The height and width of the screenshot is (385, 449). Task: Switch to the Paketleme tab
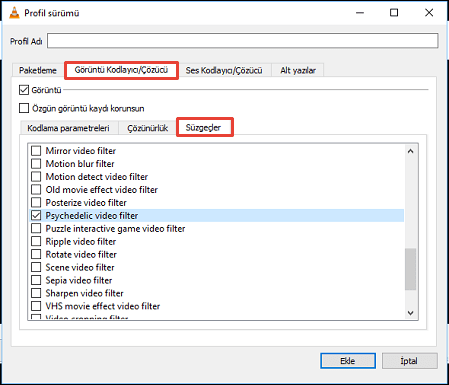tap(38, 70)
